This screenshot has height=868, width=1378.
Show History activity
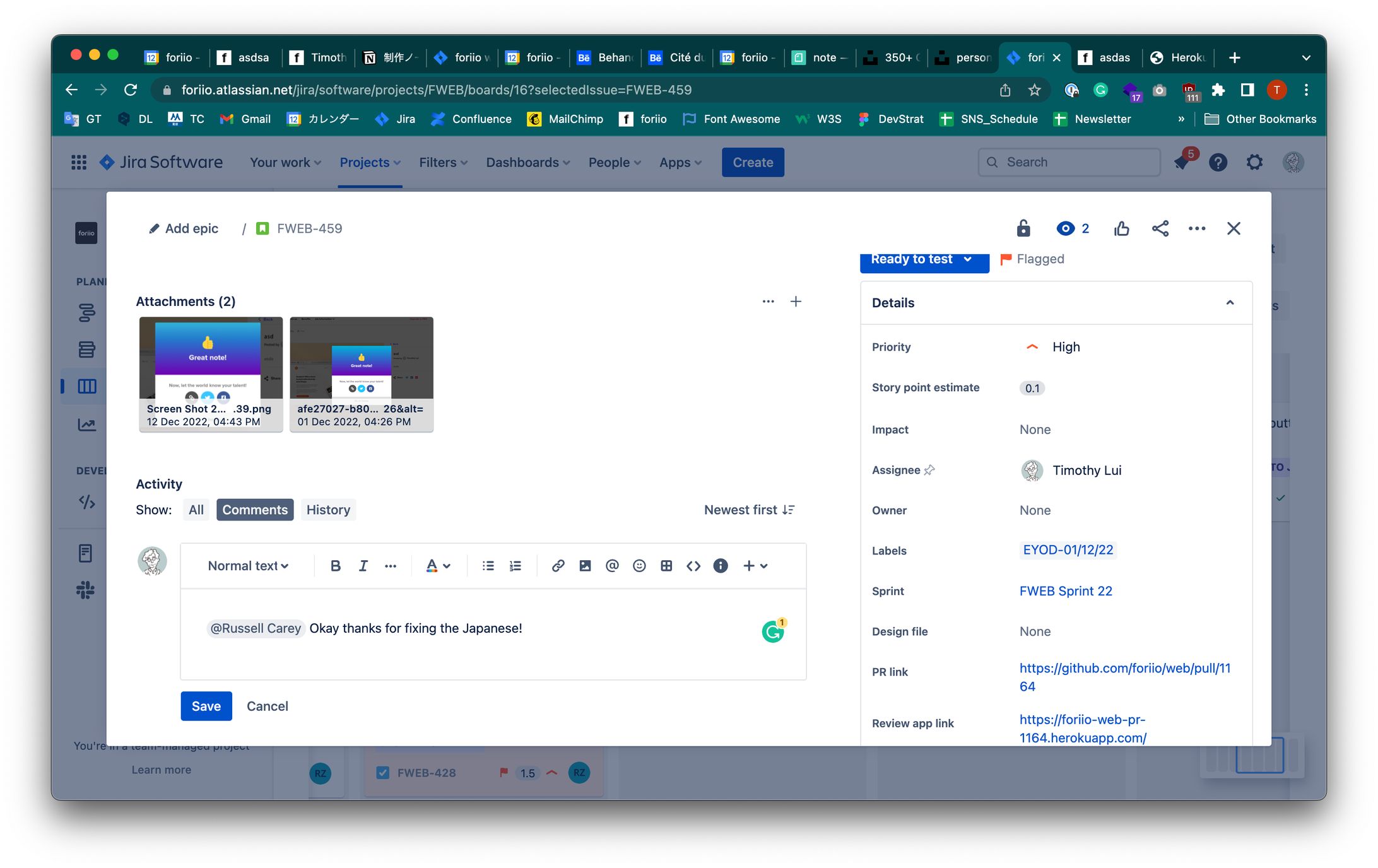pyautogui.click(x=328, y=510)
